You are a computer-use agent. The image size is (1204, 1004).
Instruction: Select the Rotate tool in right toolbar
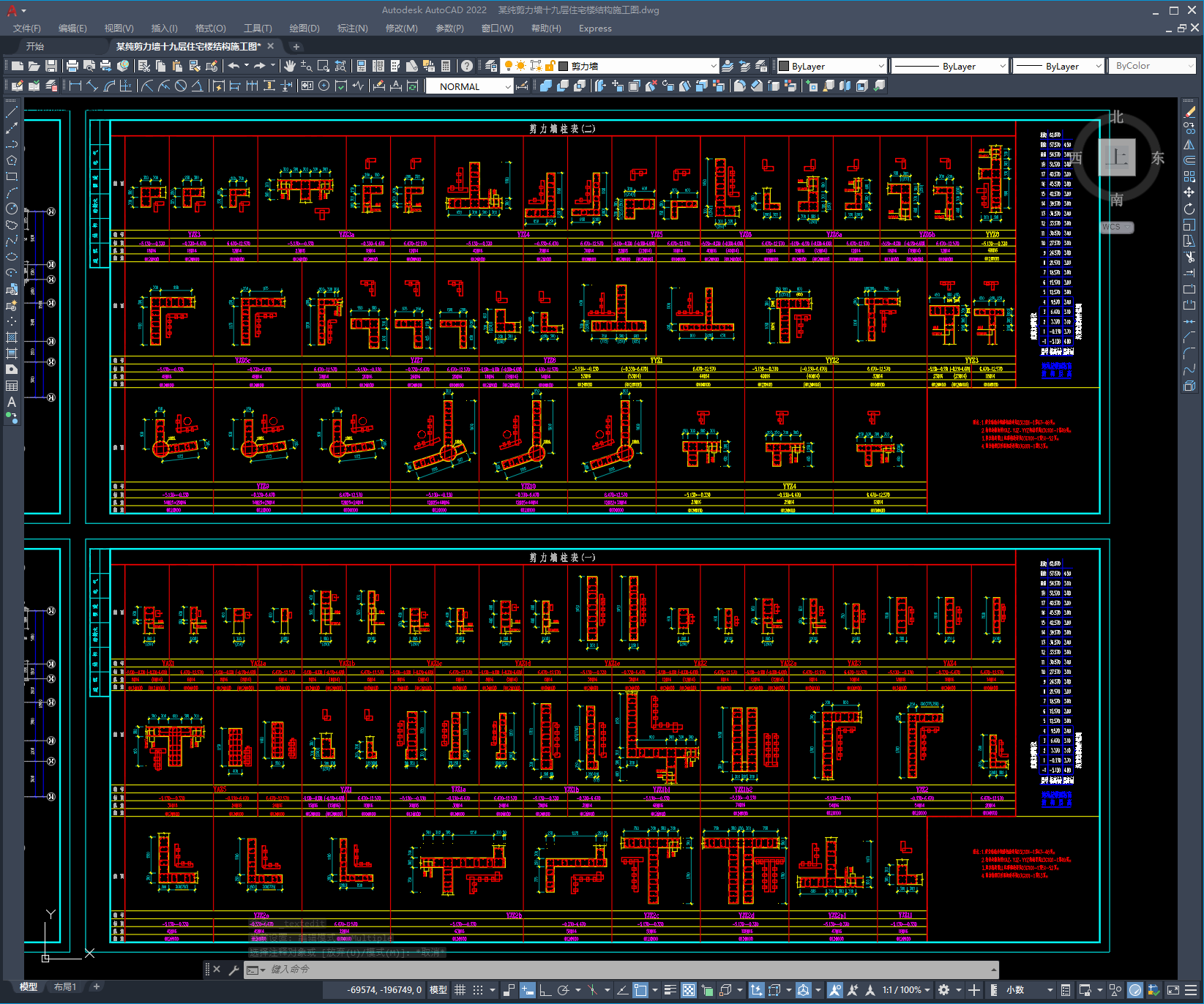[1189, 209]
